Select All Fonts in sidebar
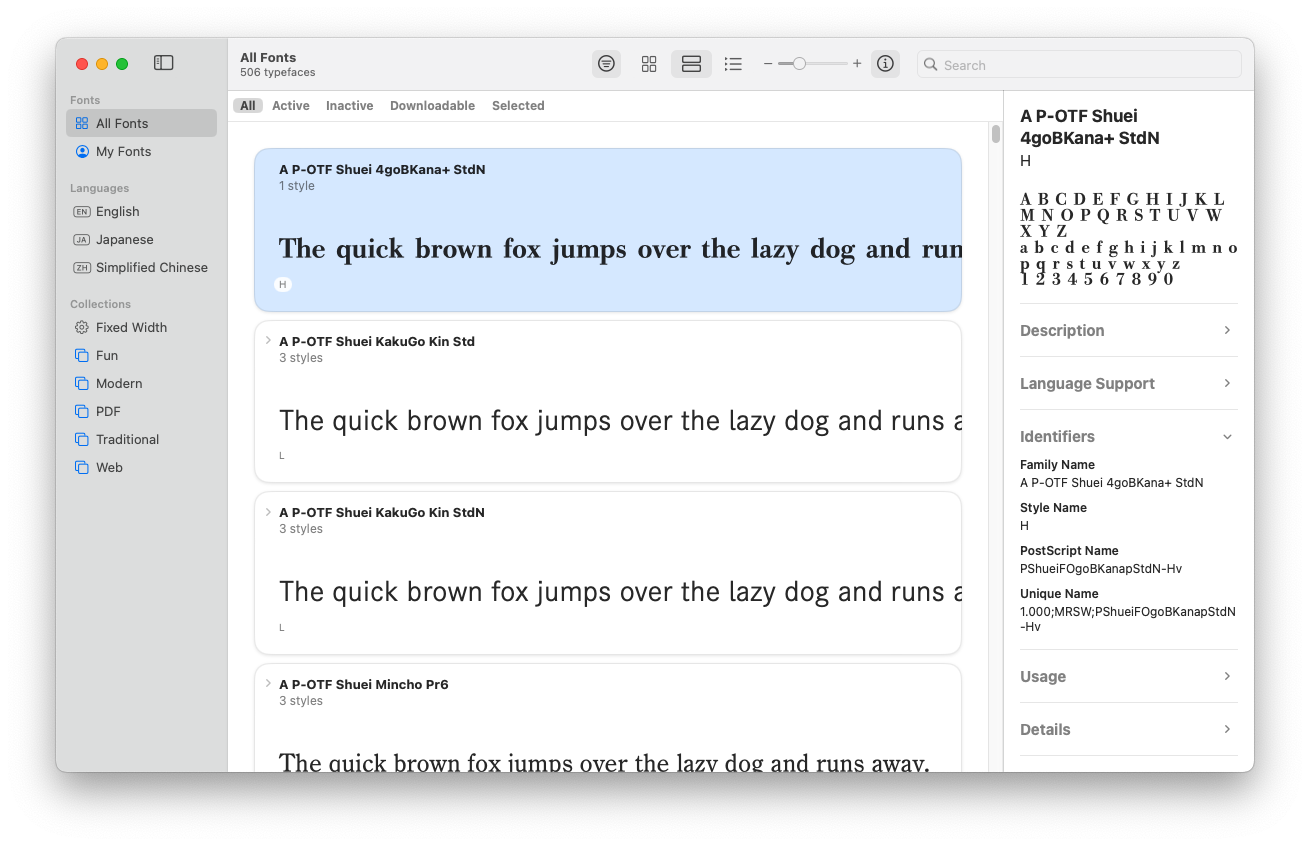 pyautogui.click(x=141, y=123)
